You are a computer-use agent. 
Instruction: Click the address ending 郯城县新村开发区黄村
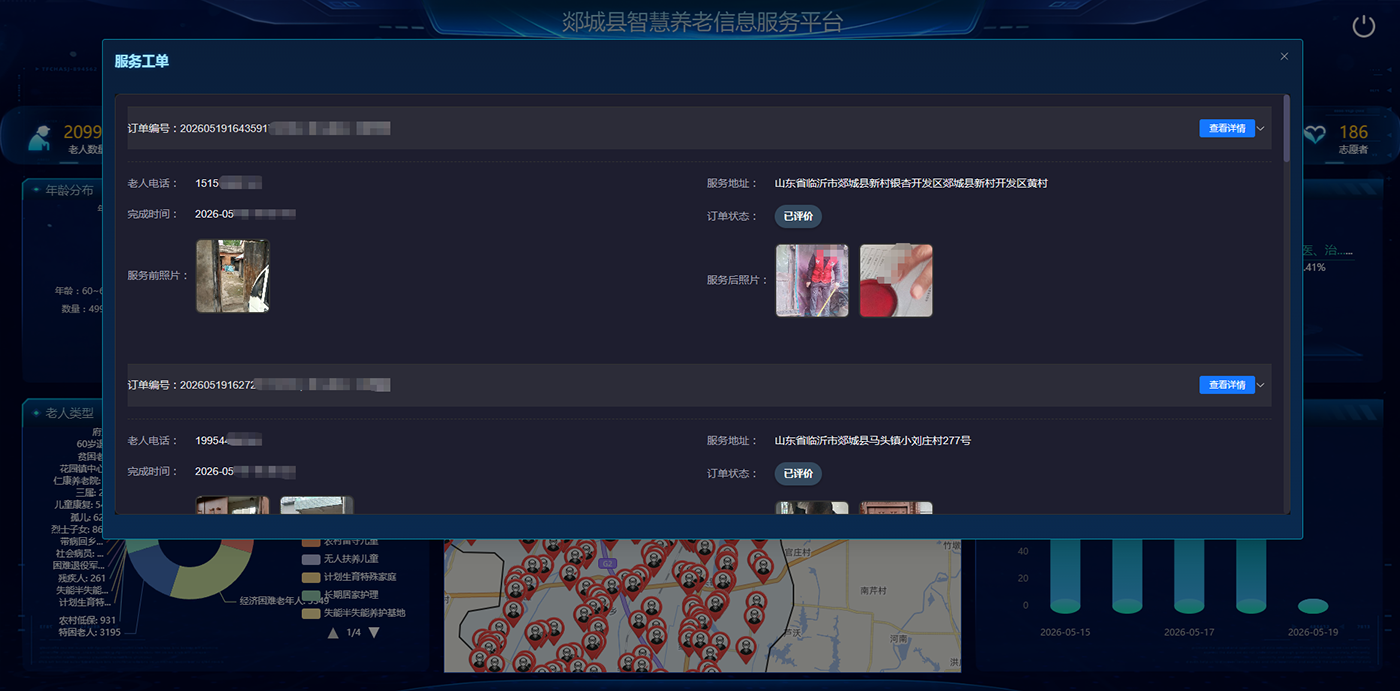(911, 183)
